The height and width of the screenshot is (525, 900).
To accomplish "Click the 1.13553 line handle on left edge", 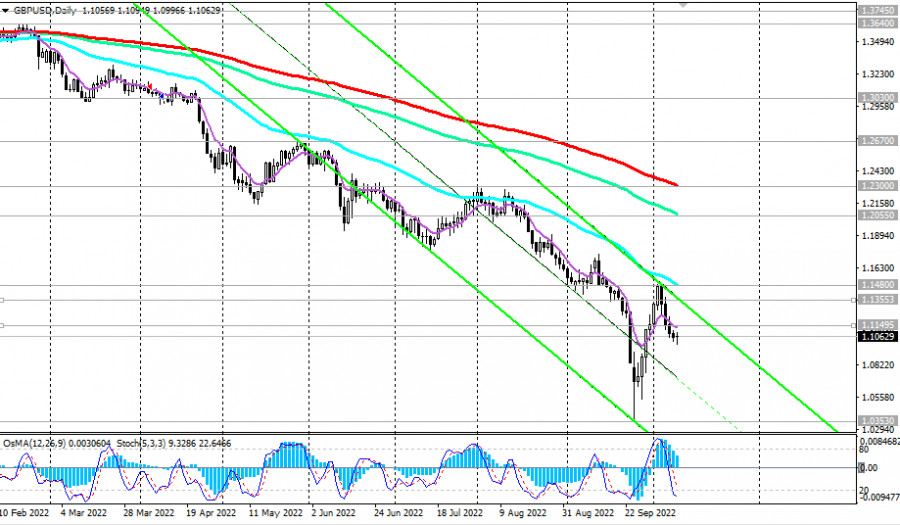I will pos(3,299).
